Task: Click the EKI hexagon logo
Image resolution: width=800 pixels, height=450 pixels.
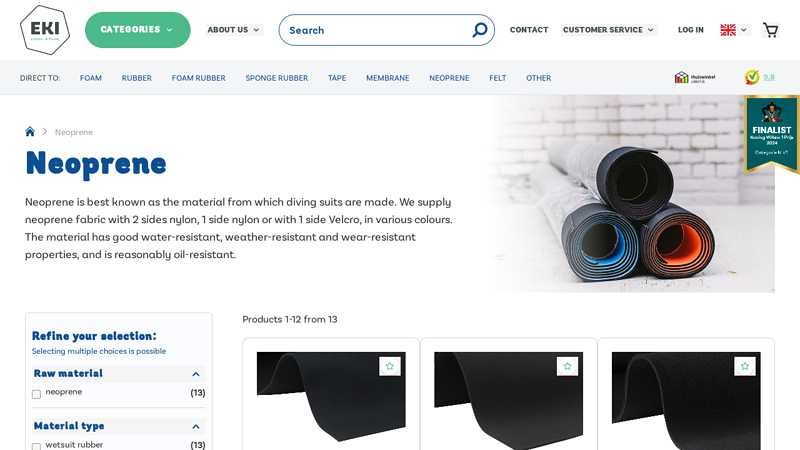Action: pyautogui.click(x=45, y=30)
